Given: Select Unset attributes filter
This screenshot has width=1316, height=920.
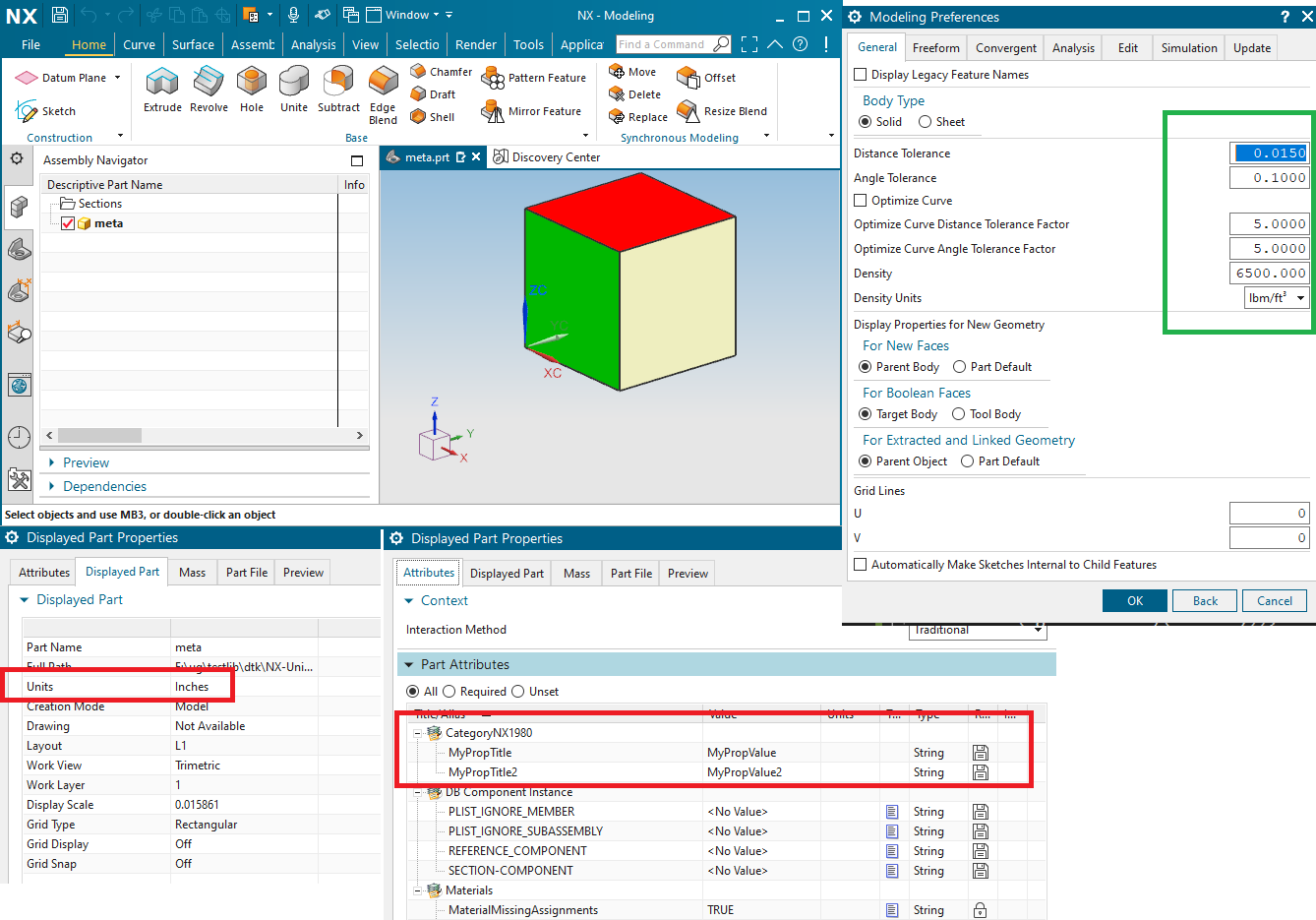Looking at the screenshot, I should 518,692.
